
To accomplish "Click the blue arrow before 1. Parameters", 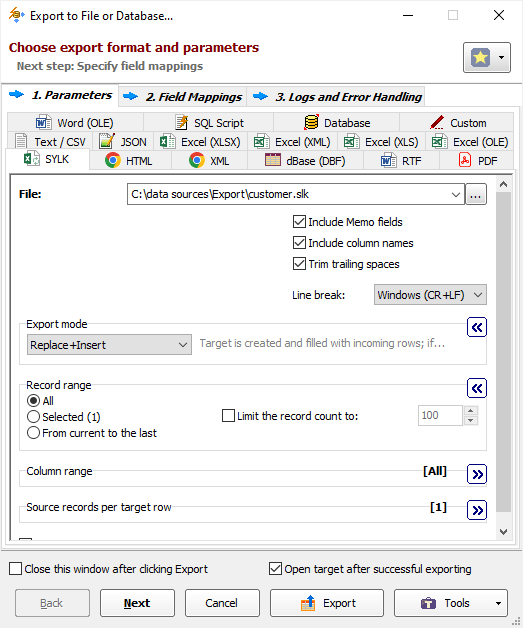I will [17, 95].
